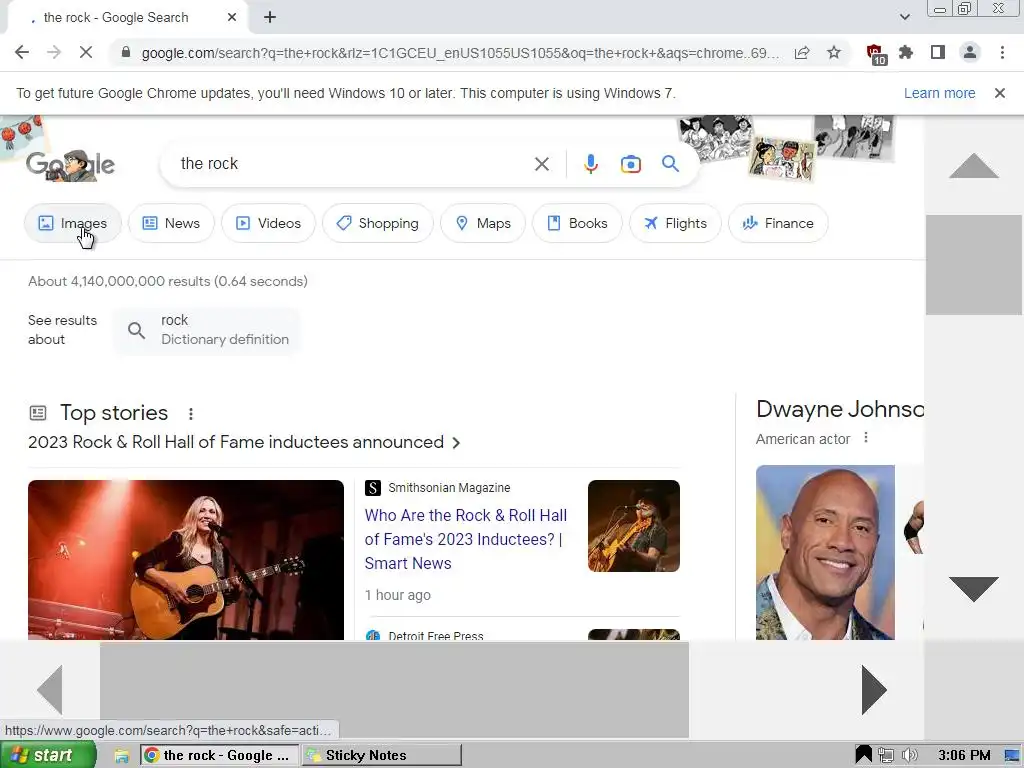Open the file explorer taskbar icon
Viewport: 1024px width, 768px height.
tap(121, 756)
